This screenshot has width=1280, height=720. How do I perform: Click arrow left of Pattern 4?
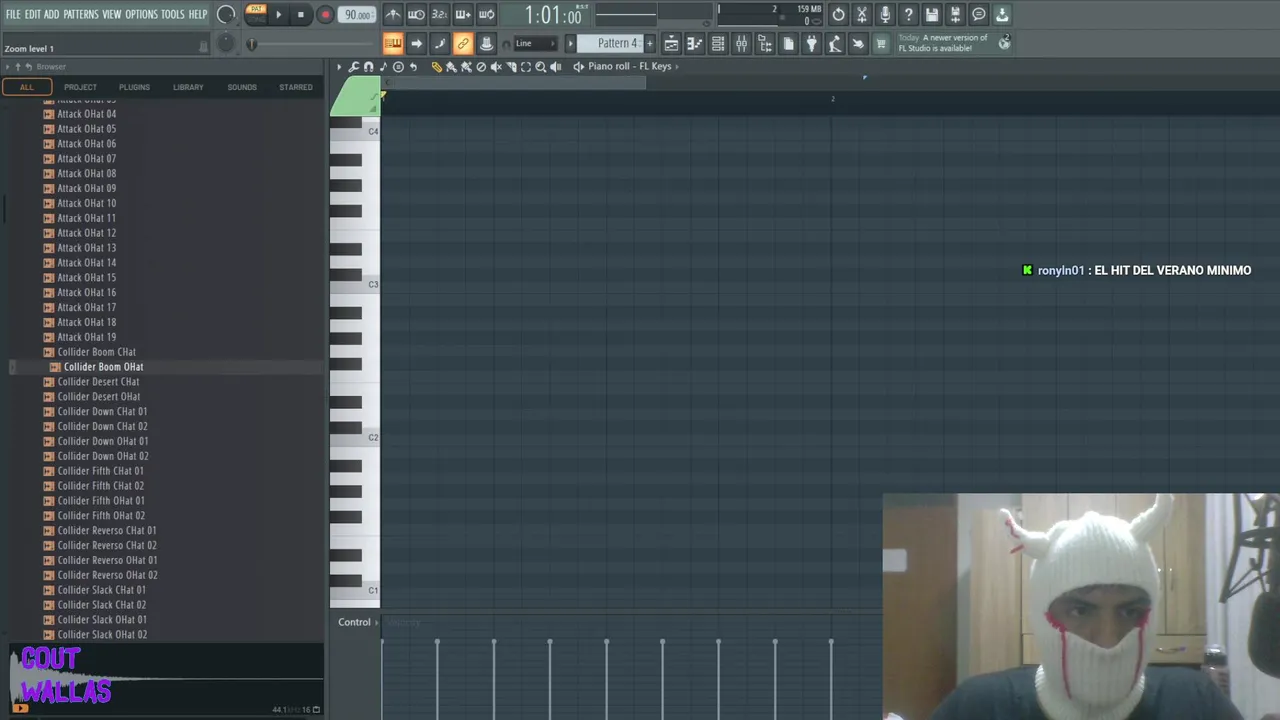click(571, 43)
